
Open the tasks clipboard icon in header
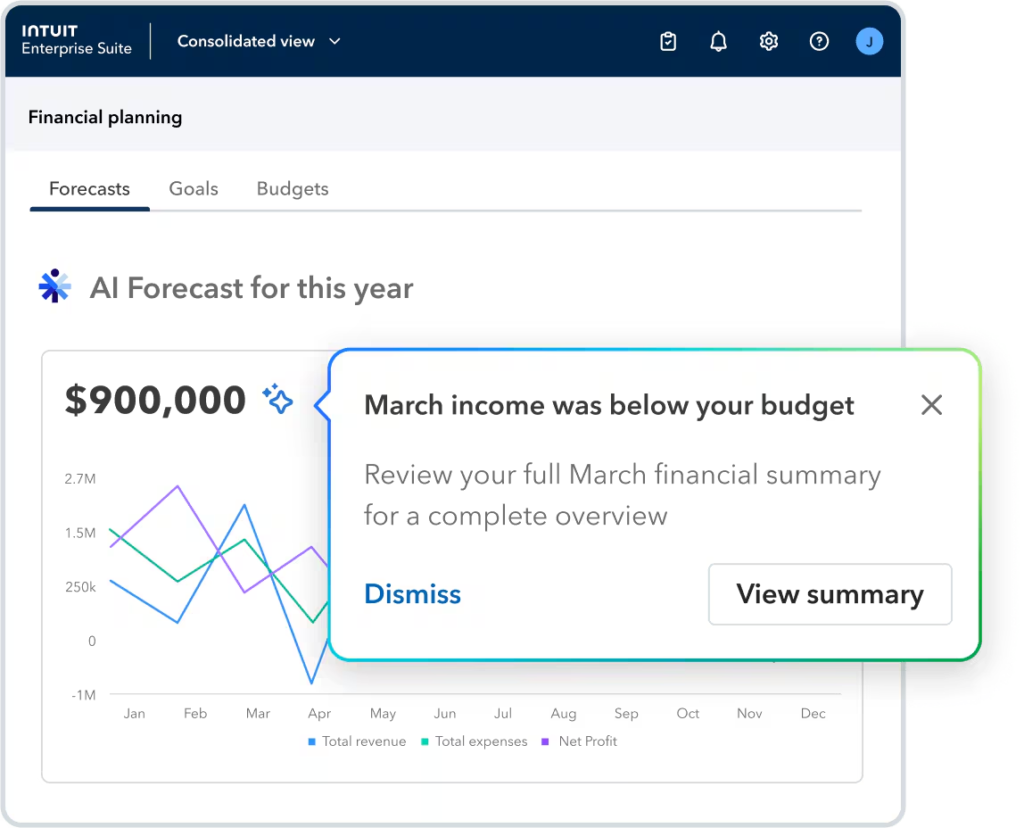pos(667,42)
